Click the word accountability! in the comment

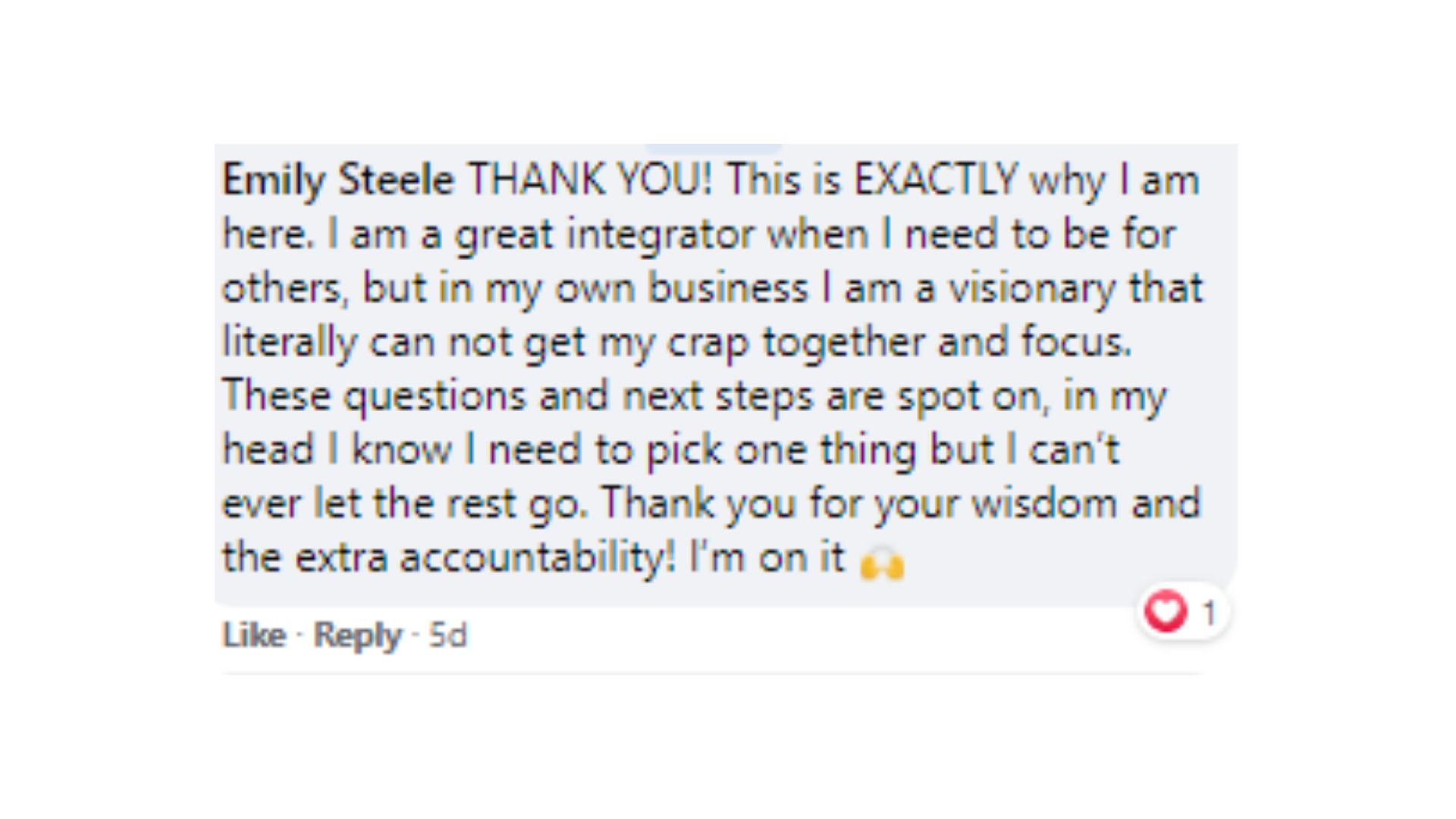pyautogui.click(x=537, y=558)
